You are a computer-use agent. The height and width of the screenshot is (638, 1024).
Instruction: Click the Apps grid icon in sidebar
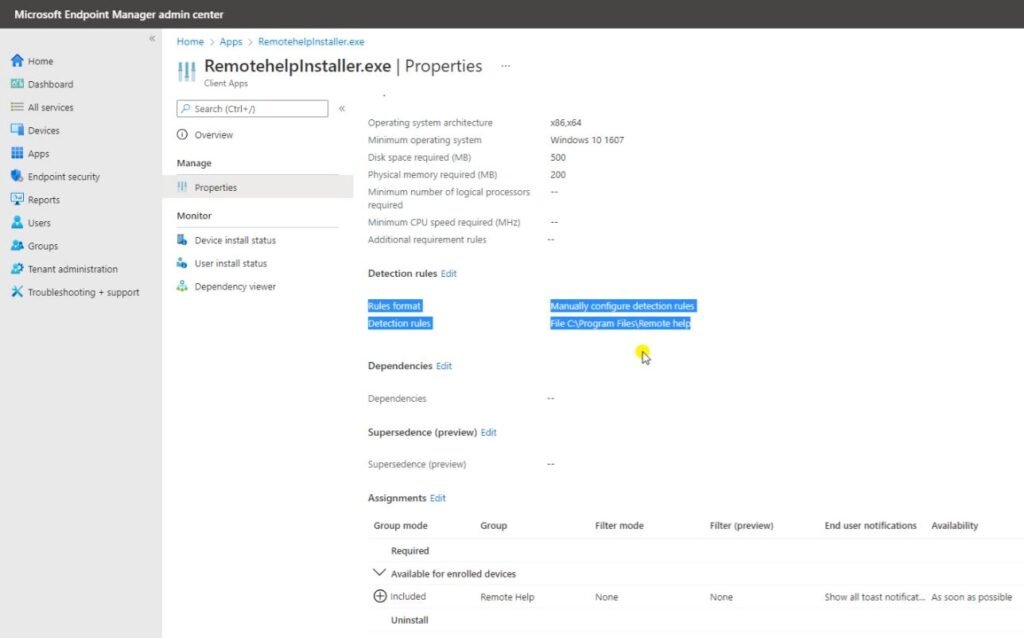[x=17, y=153]
